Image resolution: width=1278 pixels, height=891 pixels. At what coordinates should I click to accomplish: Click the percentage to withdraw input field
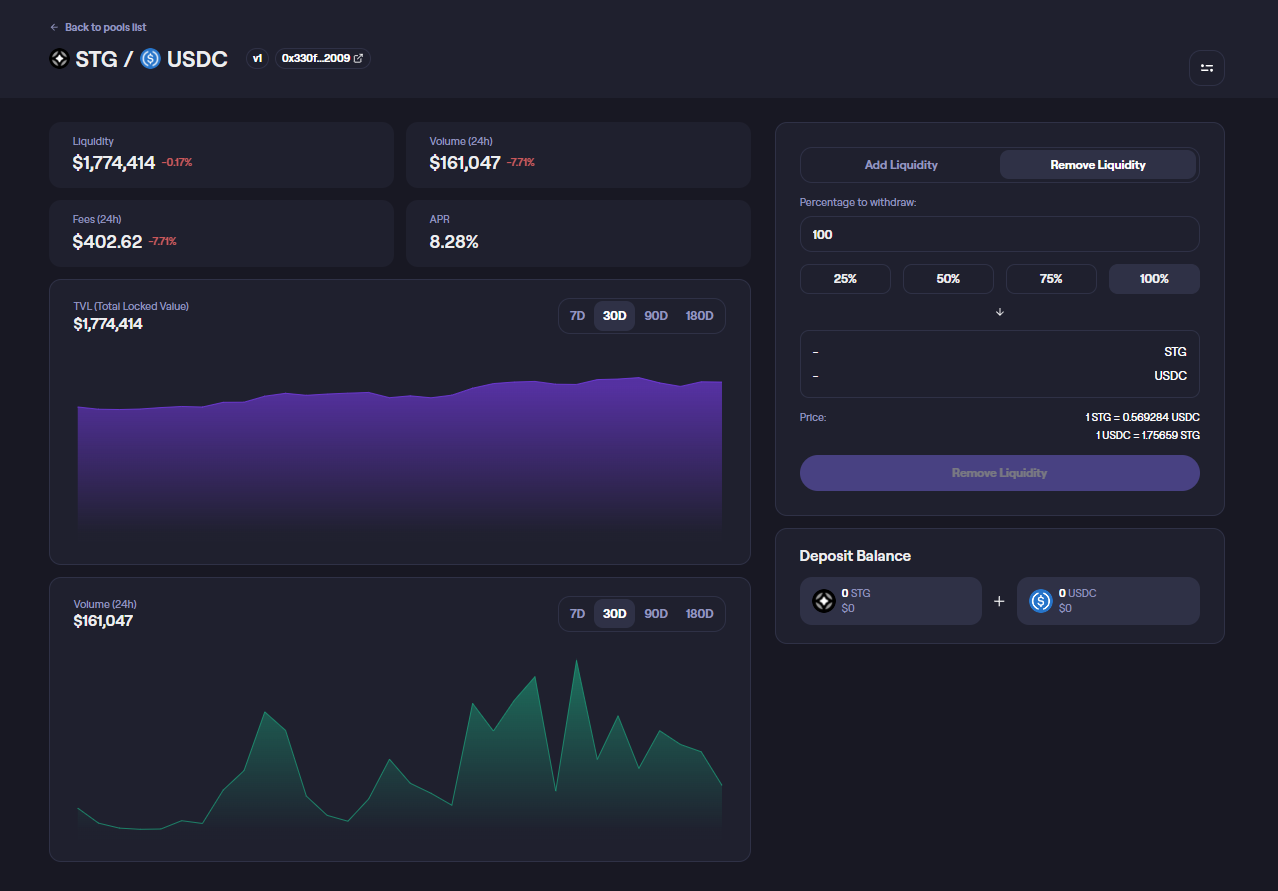pos(999,235)
